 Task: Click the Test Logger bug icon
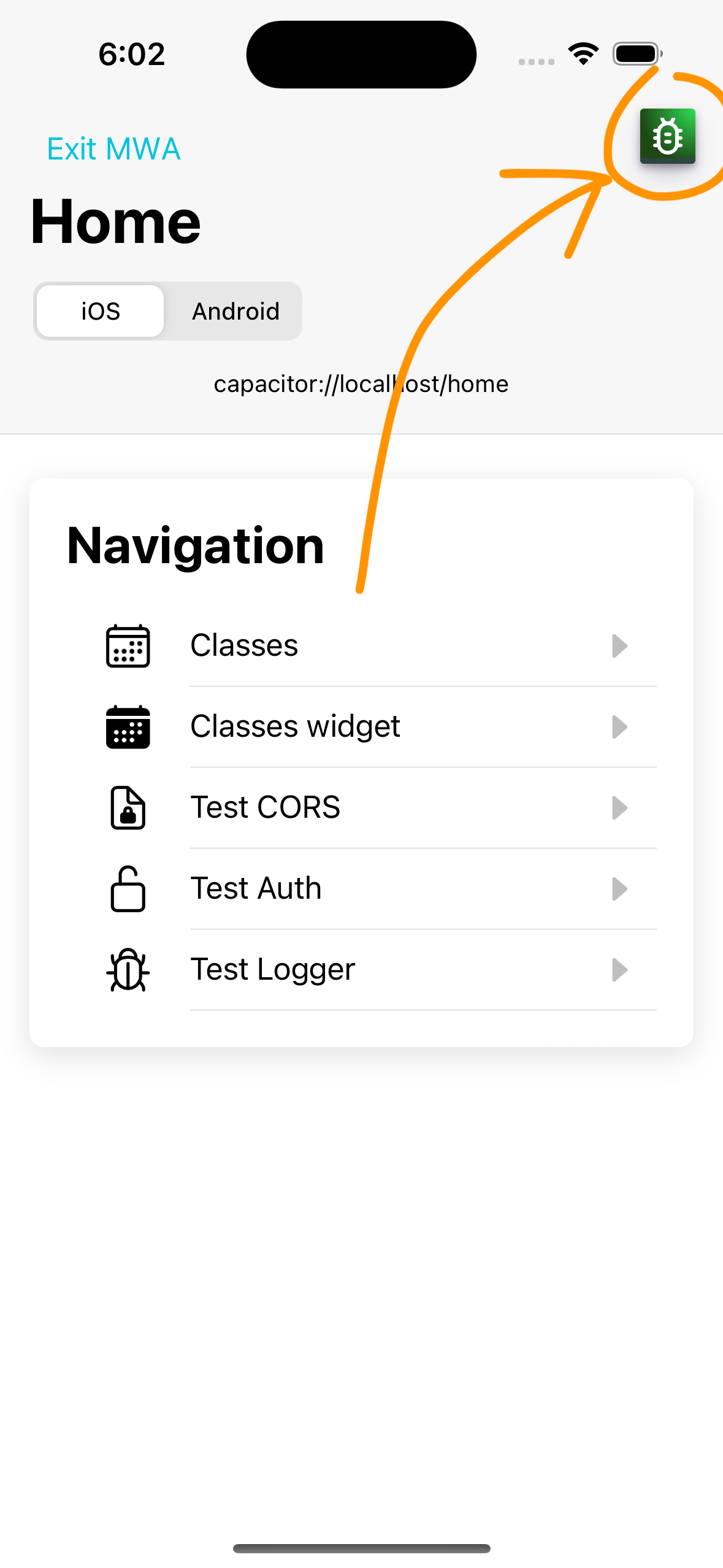click(x=128, y=970)
